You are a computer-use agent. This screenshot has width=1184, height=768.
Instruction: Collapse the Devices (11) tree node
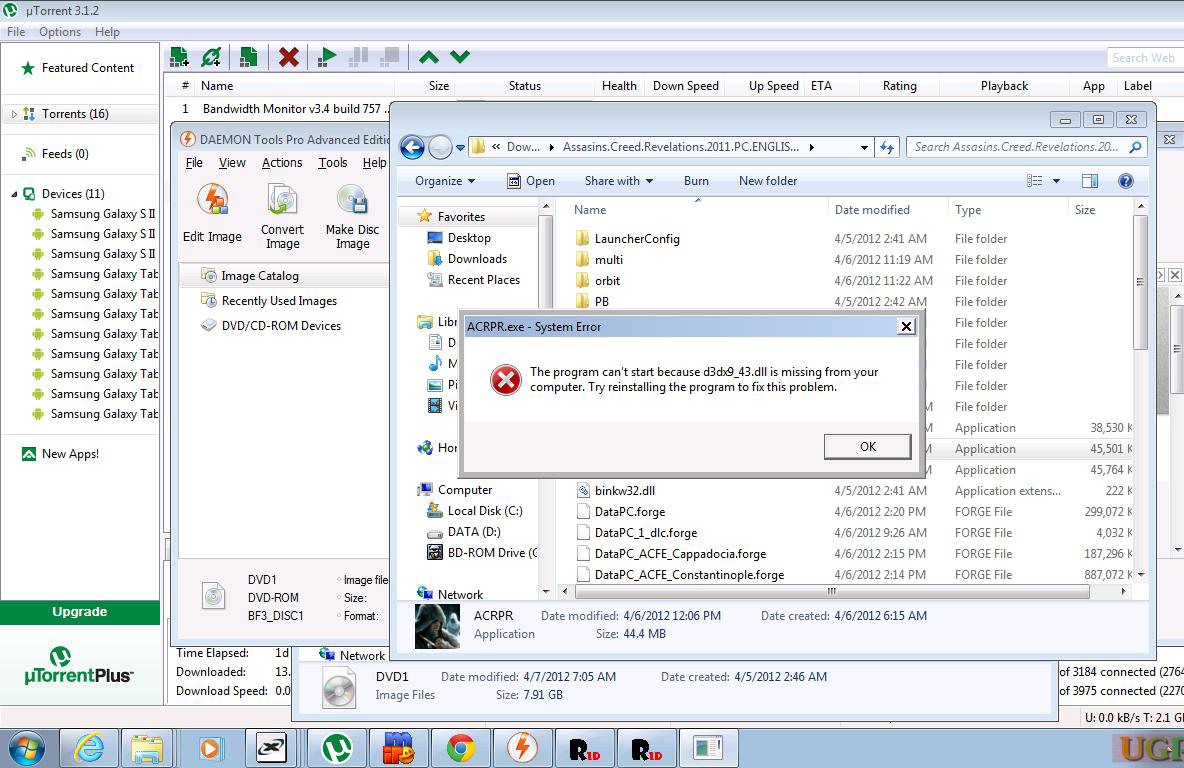click(14, 194)
